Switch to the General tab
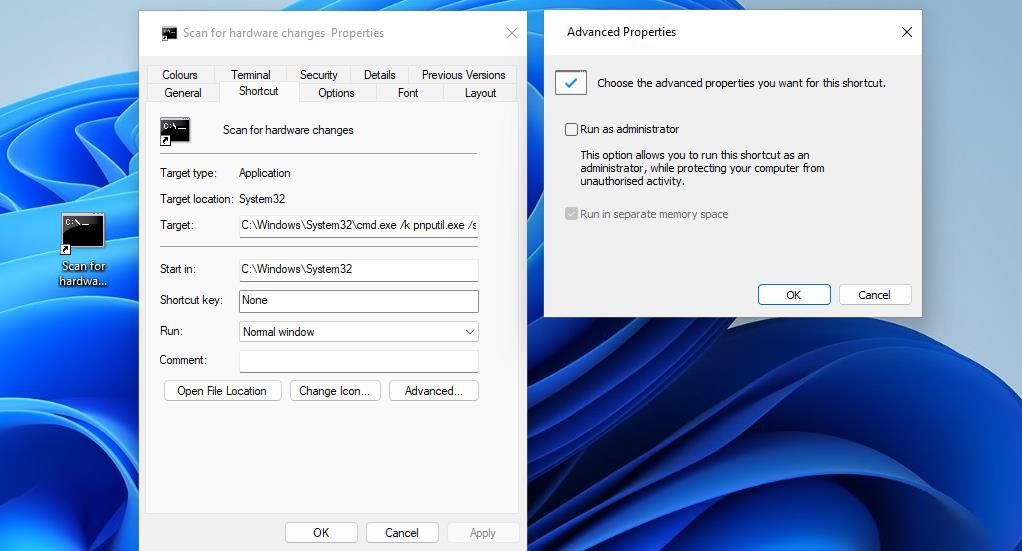Screen dimensions: 1022x551 coord(183,93)
